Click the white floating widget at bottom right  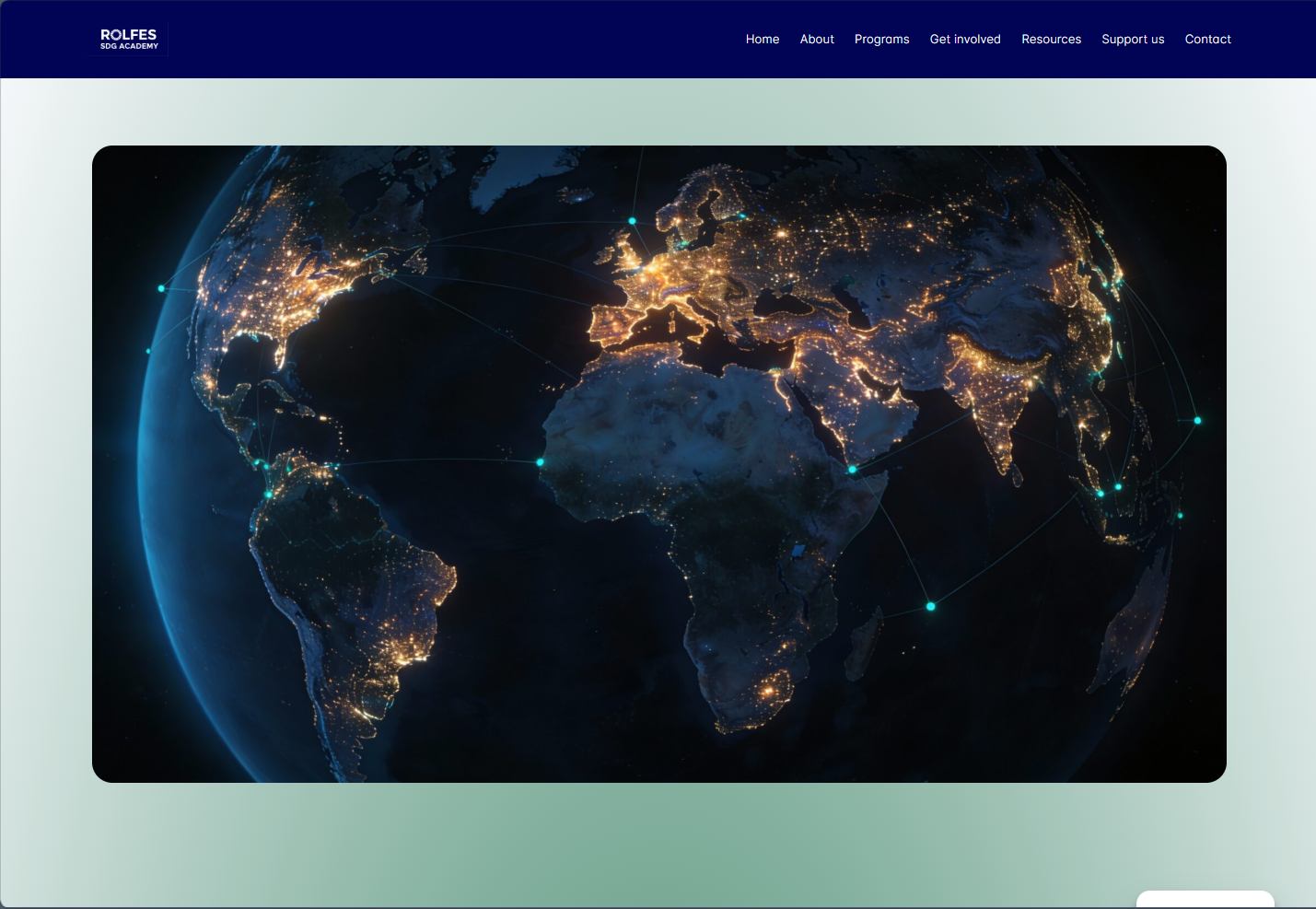[1205, 900]
